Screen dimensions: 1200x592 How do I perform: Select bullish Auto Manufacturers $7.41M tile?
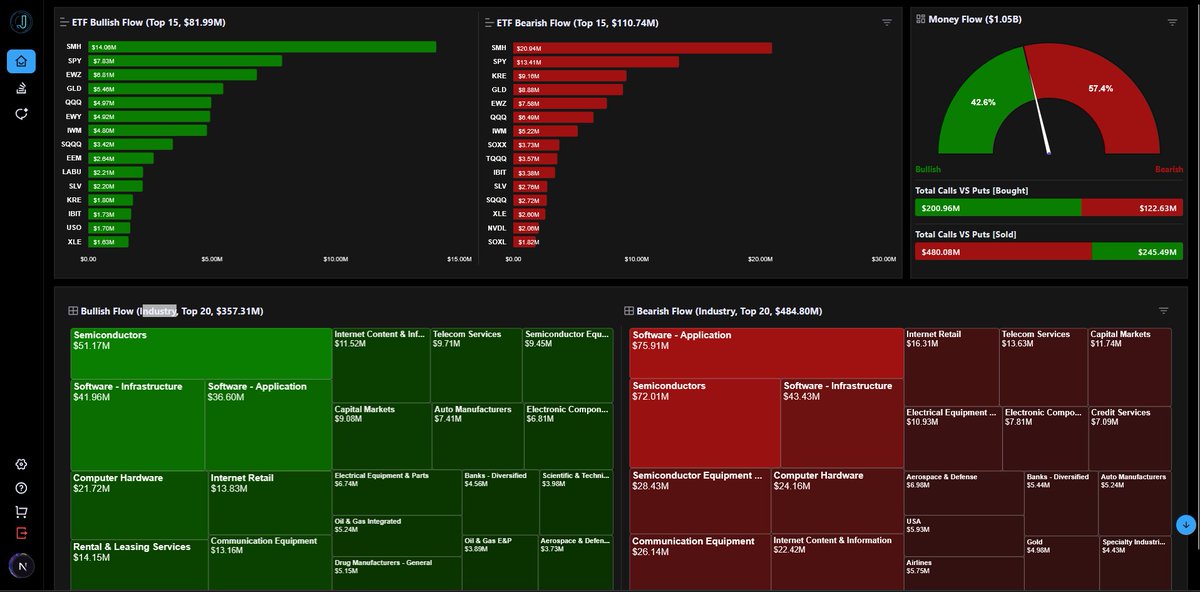pos(476,436)
